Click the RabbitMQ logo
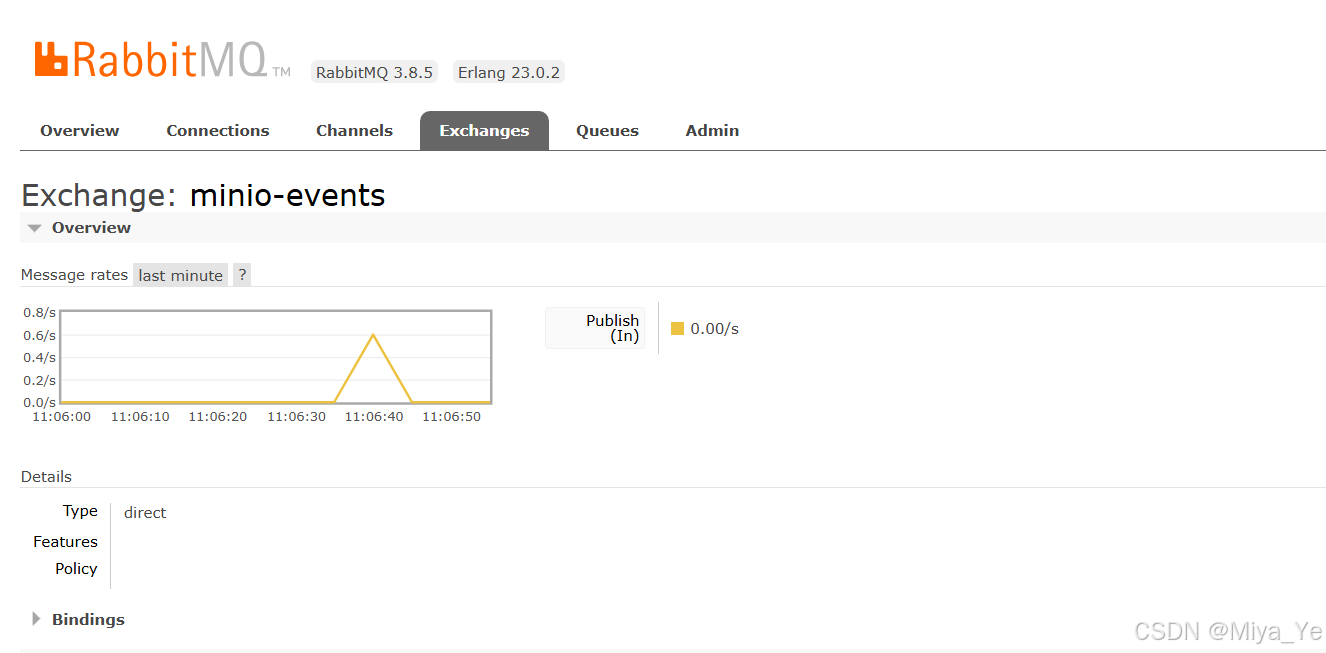The height and width of the screenshot is (653, 1326). click(162, 61)
